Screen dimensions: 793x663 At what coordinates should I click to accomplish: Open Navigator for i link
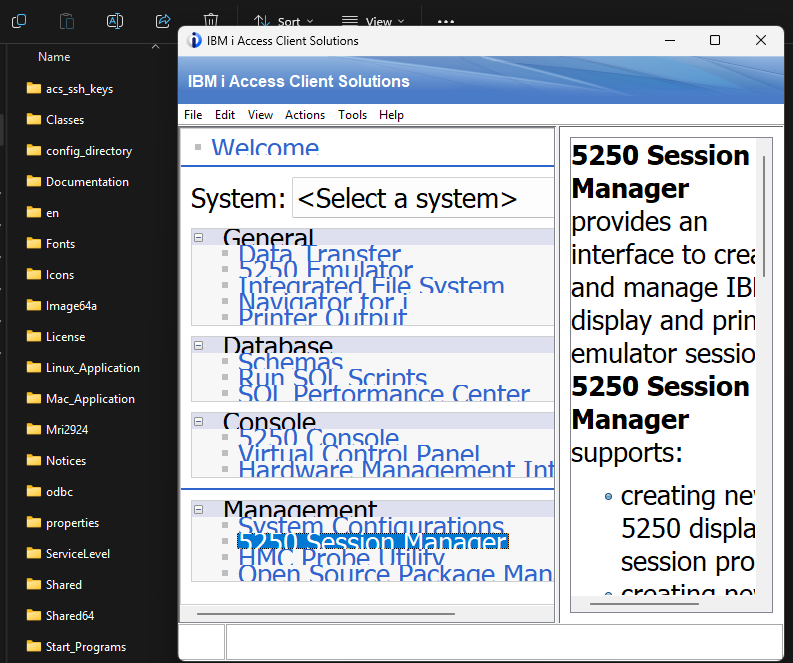323,302
